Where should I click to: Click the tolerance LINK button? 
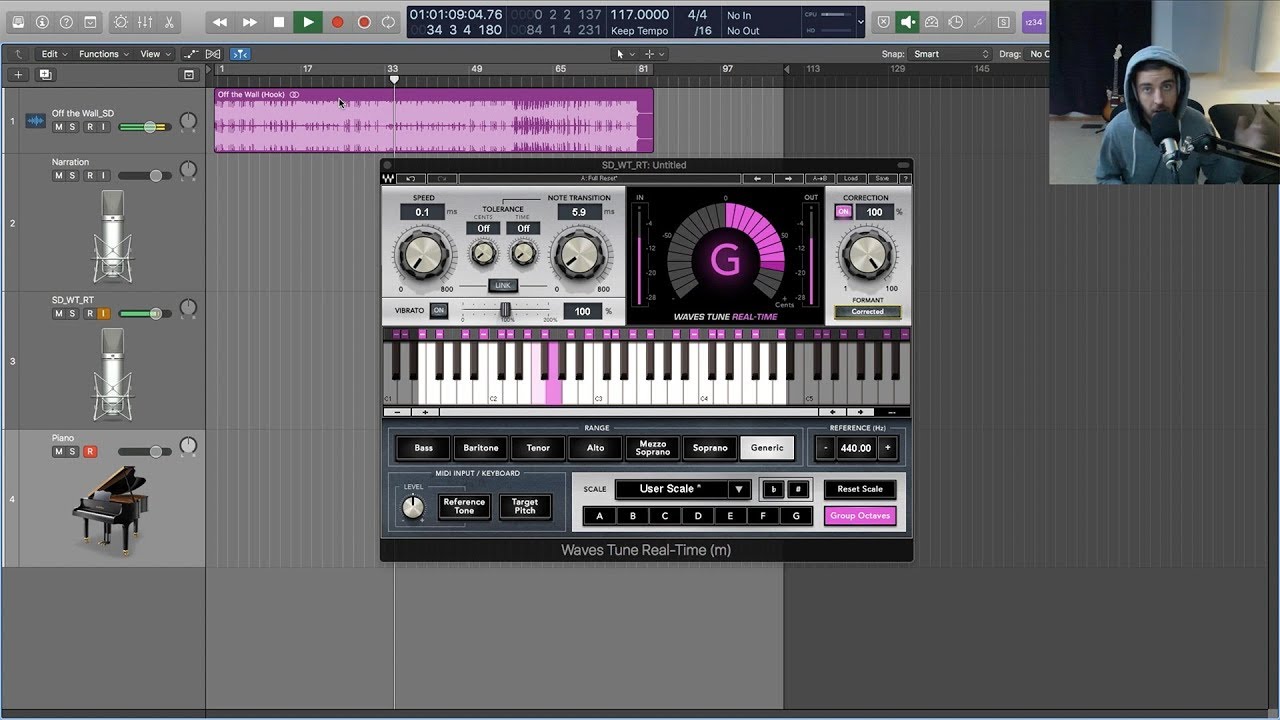pyautogui.click(x=503, y=285)
